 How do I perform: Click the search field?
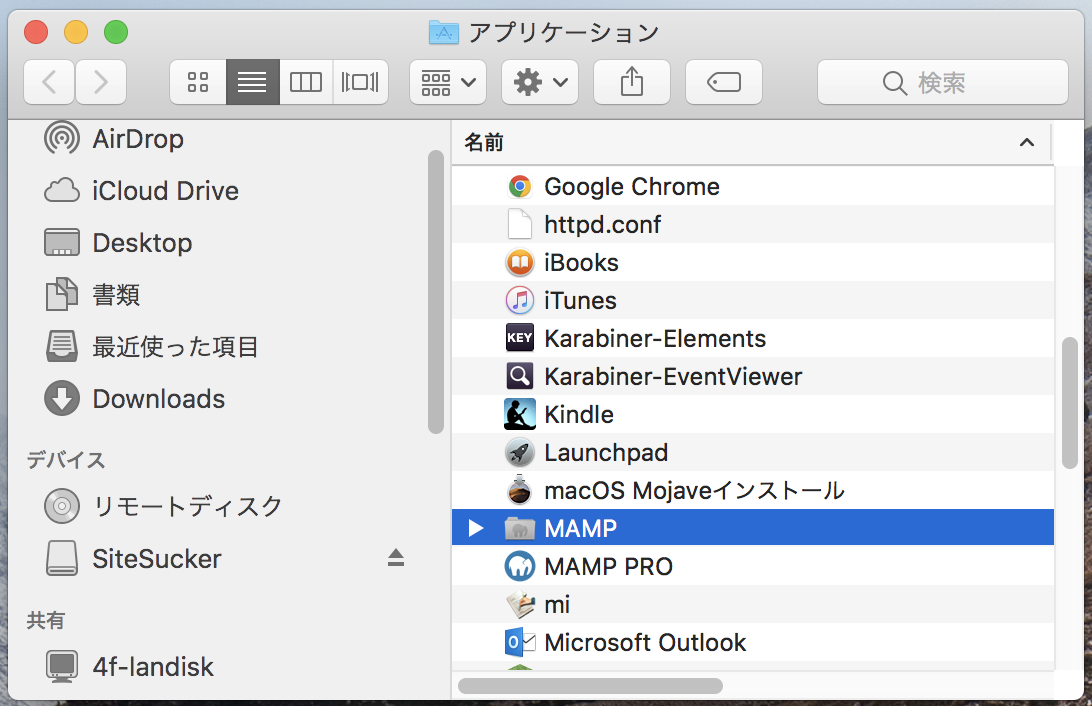point(942,82)
